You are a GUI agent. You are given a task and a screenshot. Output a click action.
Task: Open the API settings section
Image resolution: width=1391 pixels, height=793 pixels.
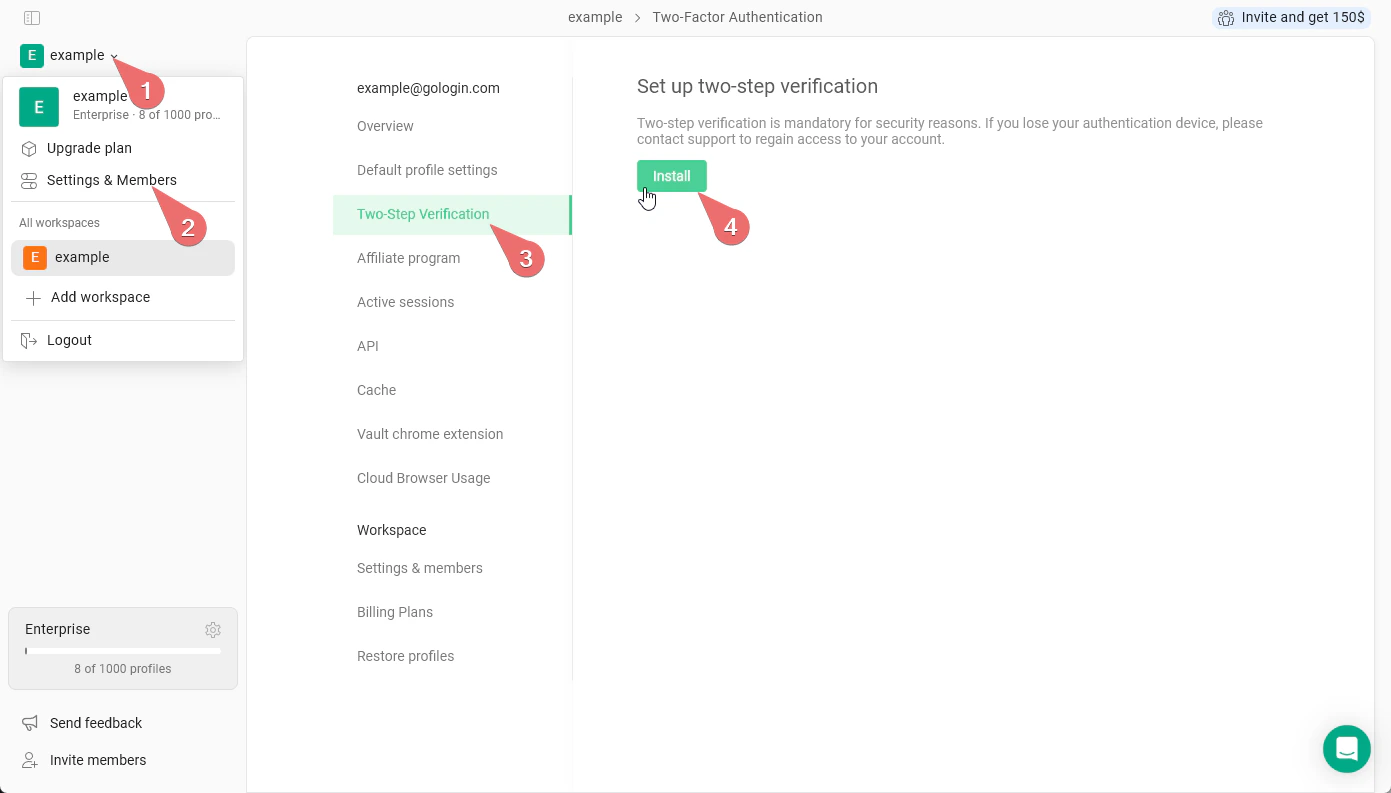click(x=367, y=346)
